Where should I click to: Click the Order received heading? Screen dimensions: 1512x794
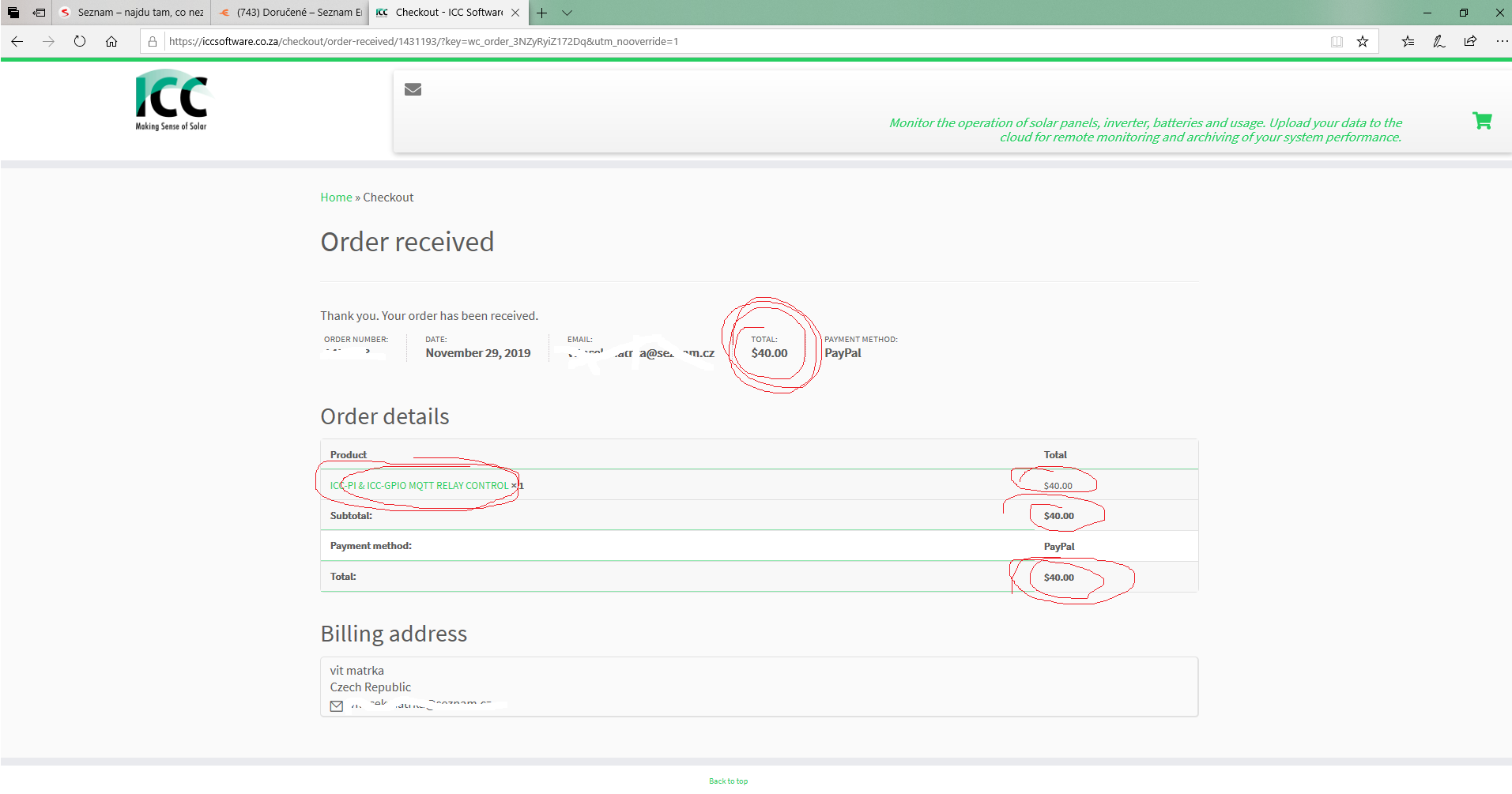[407, 242]
